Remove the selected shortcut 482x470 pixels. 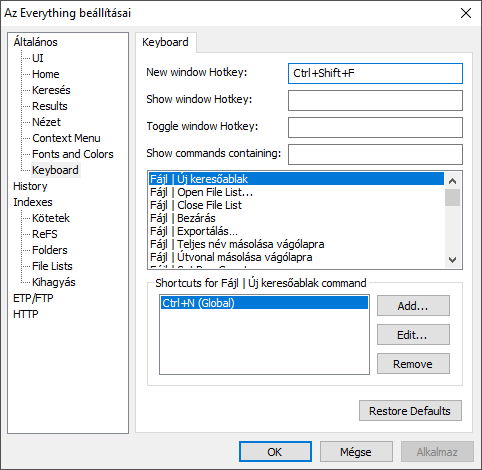(x=413, y=364)
